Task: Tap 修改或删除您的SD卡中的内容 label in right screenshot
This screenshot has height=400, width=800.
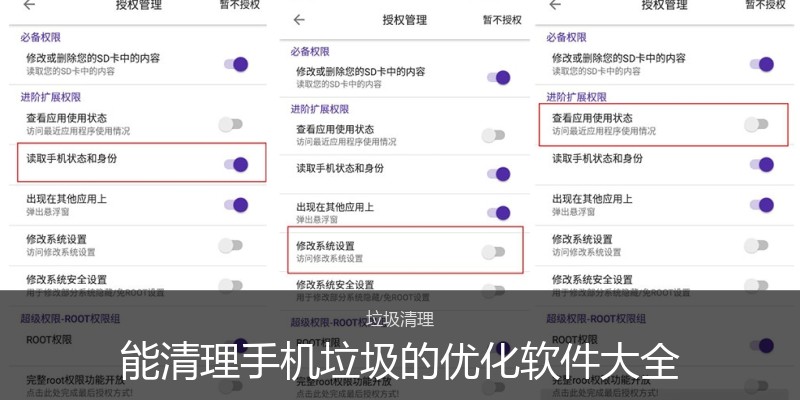Action: tap(619, 58)
